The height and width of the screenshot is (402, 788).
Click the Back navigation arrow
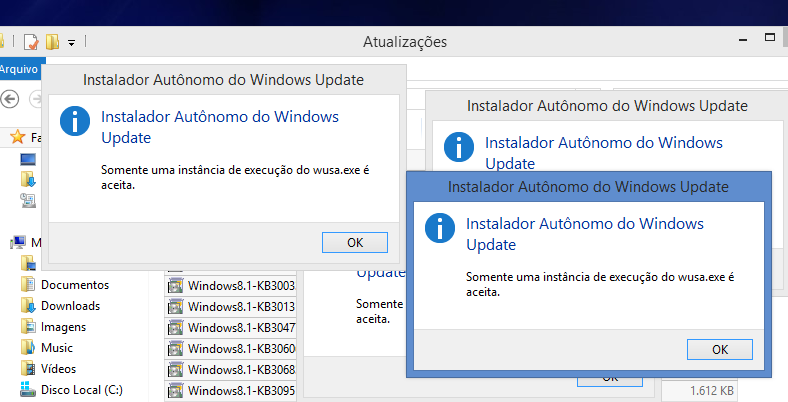pyautogui.click(x=10, y=99)
